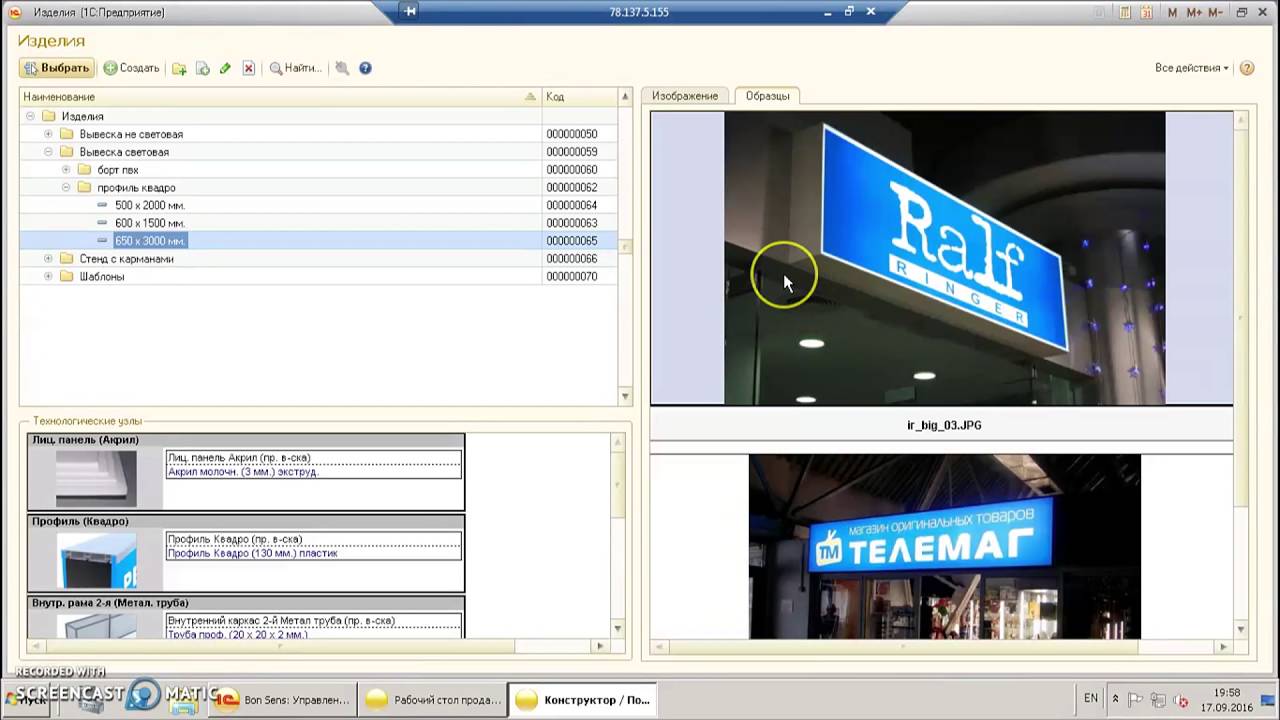Open Рабочий стол прода... taskbar window
This screenshot has height=720, width=1280.
(433, 700)
